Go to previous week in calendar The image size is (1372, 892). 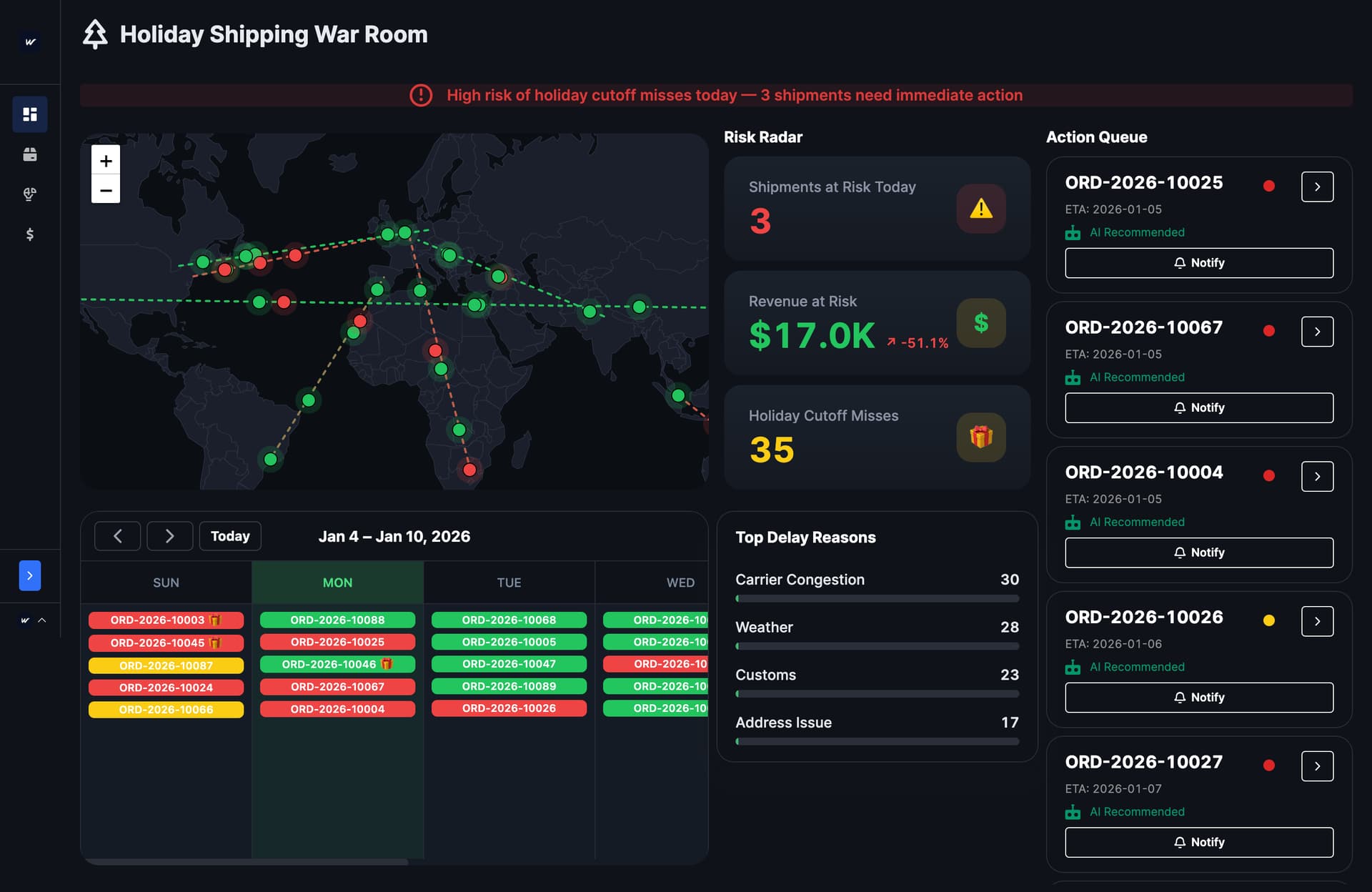click(118, 536)
